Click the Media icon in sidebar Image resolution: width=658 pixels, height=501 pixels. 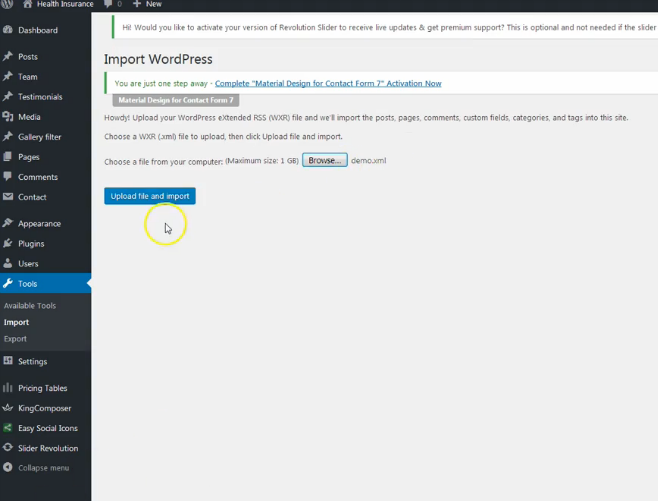tap(8, 117)
